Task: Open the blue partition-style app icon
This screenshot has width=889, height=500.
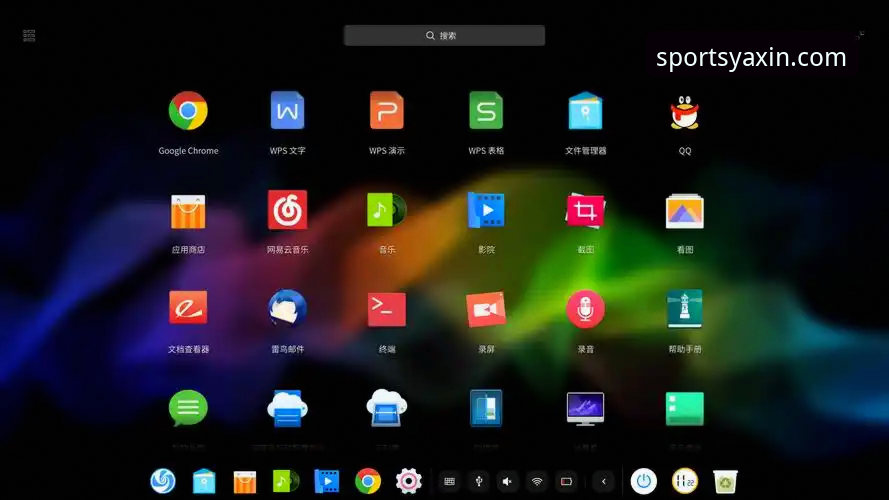Action: click(x=486, y=408)
